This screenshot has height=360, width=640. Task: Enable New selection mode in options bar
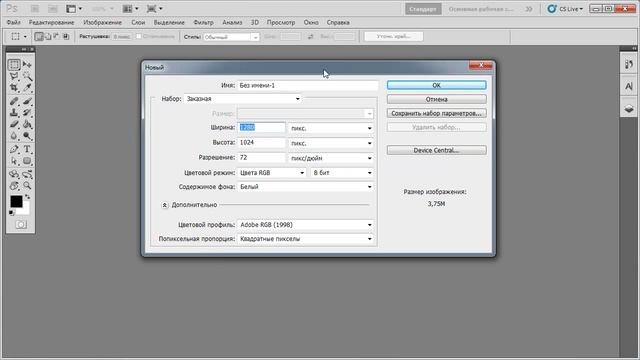(39, 37)
